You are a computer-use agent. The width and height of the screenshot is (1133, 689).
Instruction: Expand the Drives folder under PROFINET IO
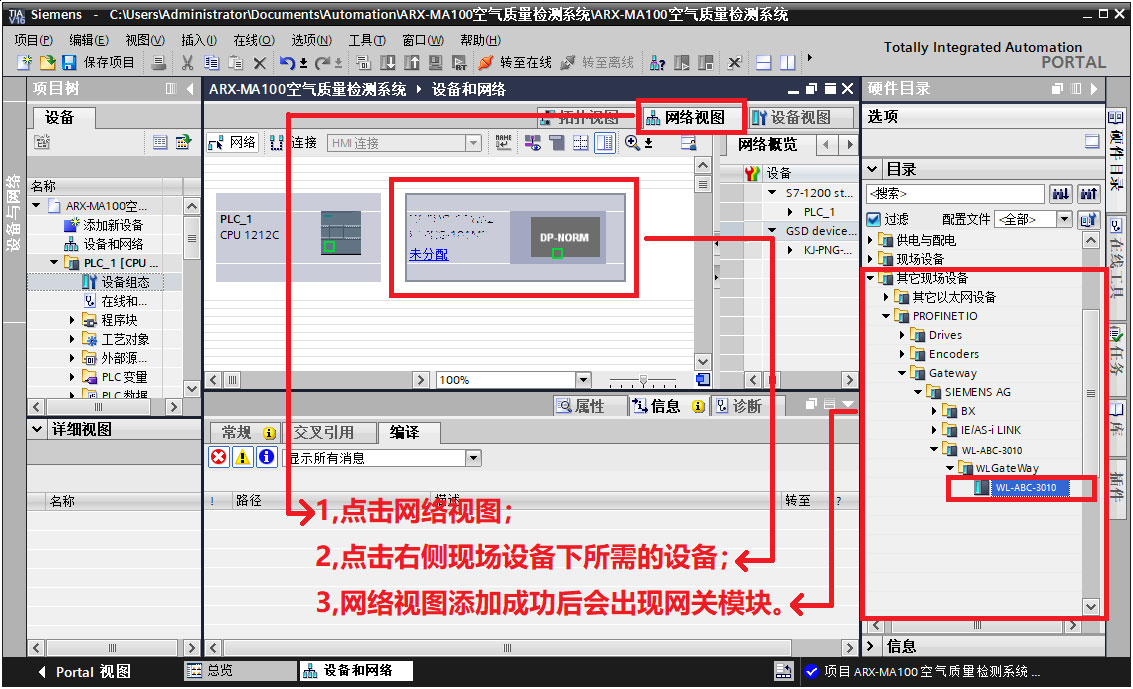click(902, 335)
